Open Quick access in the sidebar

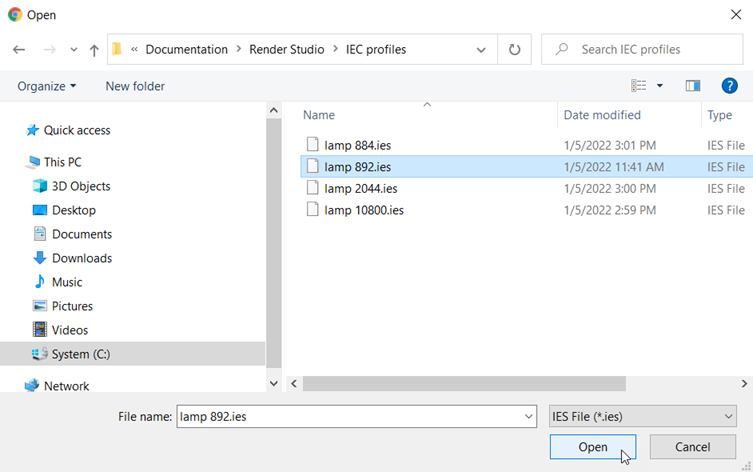pyautogui.click(x=77, y=130)
